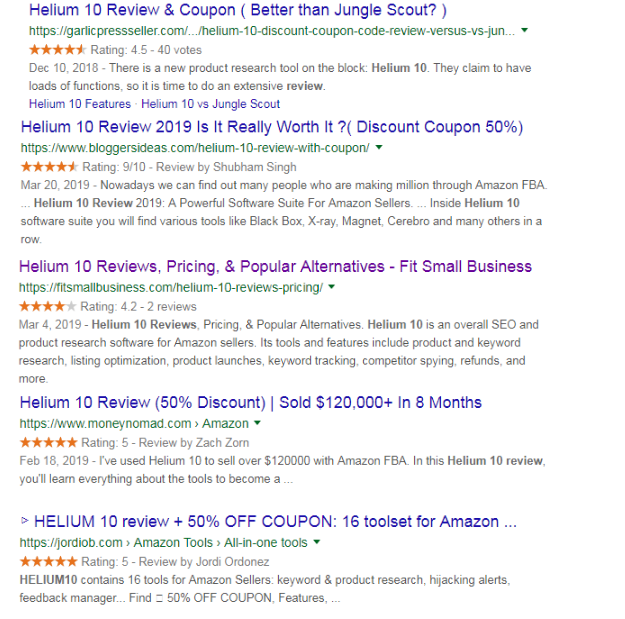This screenshot has width=625, height=619.
Task: Click the bloggersideas.com green URL text
Action: coord(195,148)
